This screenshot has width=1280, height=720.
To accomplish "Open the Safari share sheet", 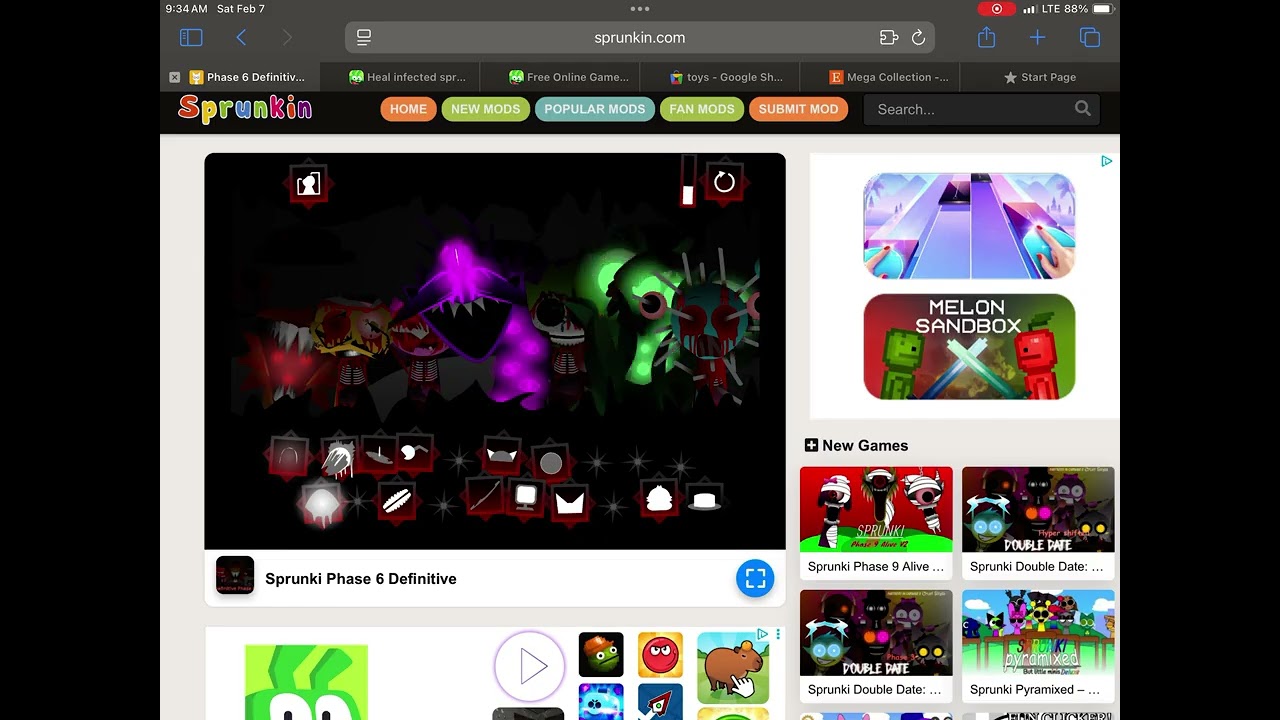I will coord(987,37).
